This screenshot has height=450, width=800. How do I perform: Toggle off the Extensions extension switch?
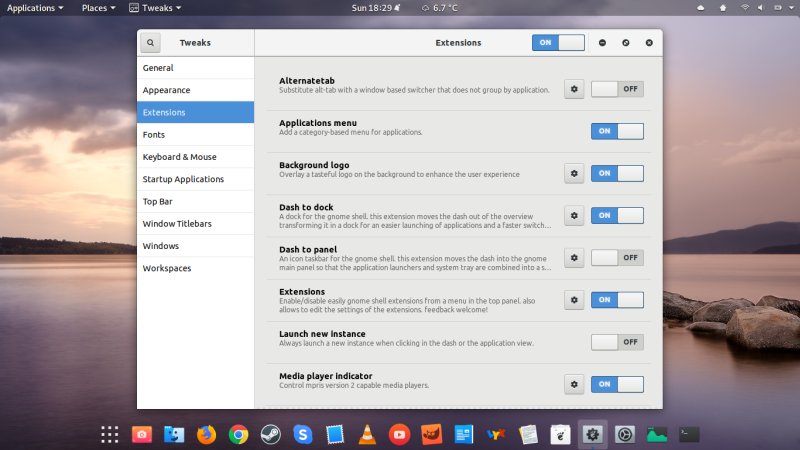617,300
